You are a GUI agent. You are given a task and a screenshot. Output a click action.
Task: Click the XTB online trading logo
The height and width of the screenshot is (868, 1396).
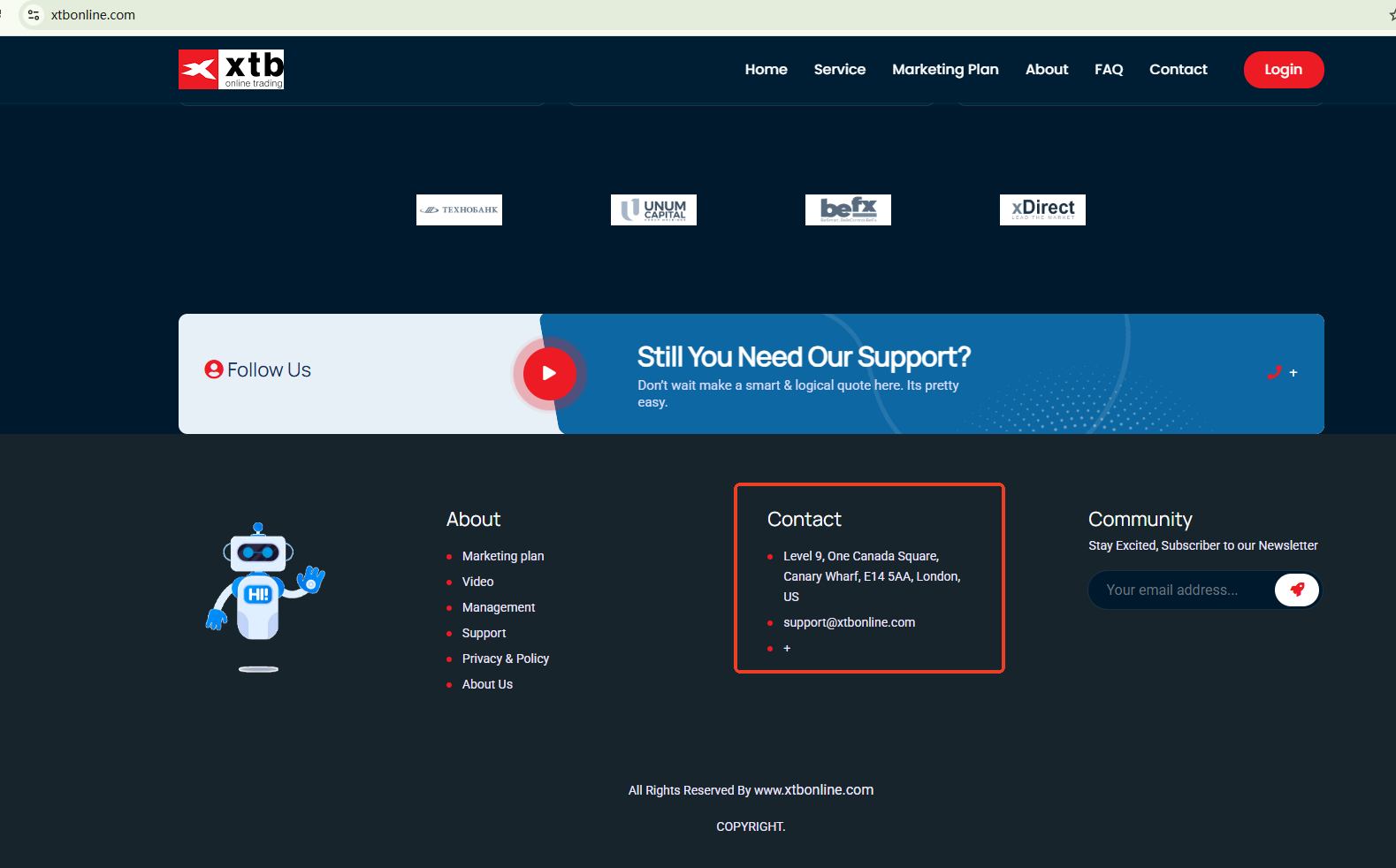[x=231, y=69]
